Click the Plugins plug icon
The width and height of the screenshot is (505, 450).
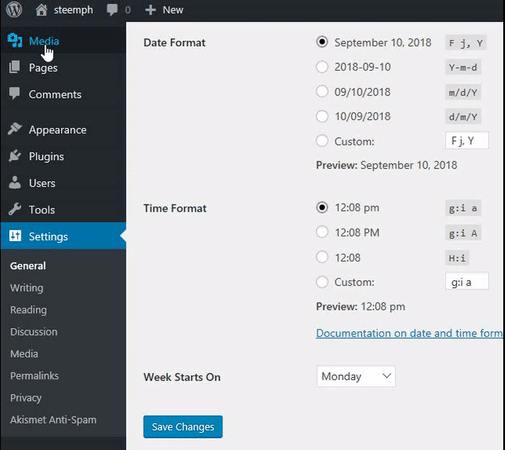(x=15, y=156)
